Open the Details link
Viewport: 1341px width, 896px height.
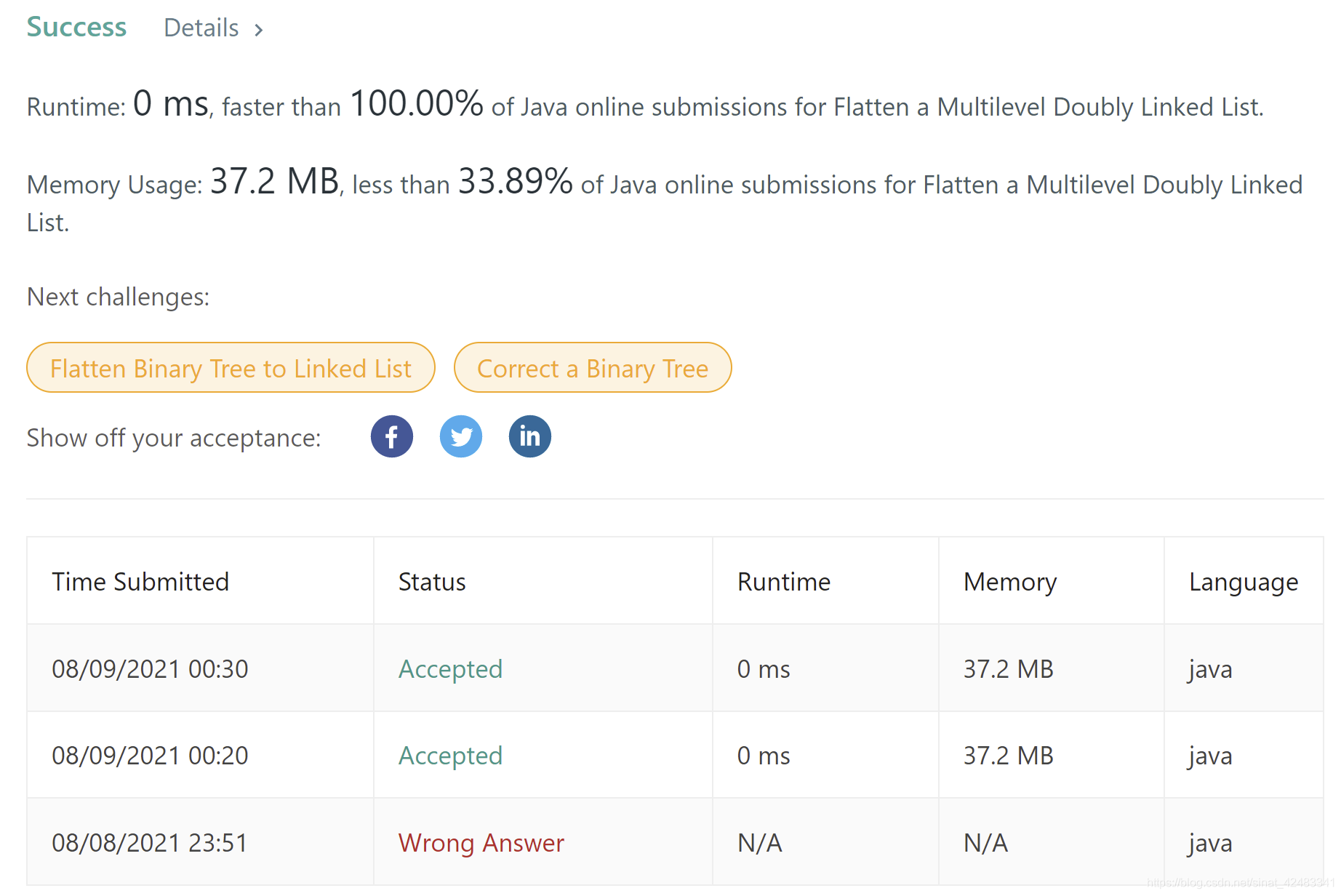tap(201, 28)
